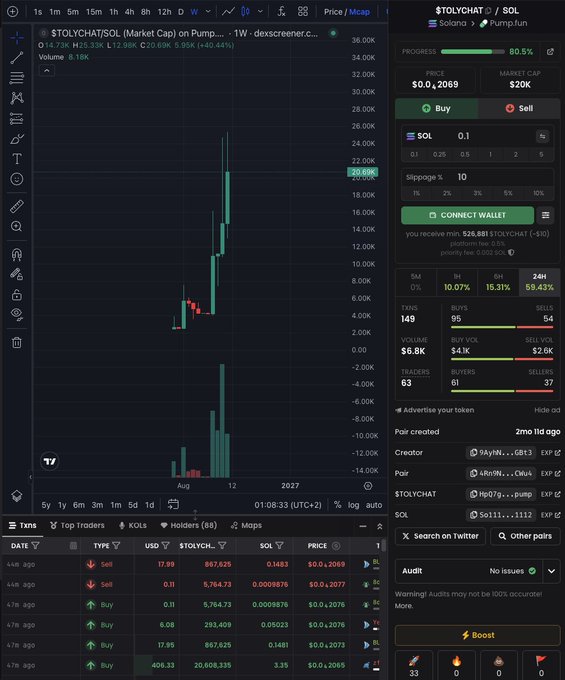
Task: Expand transactions panel with double chevron
Action: tap(379, 526)
